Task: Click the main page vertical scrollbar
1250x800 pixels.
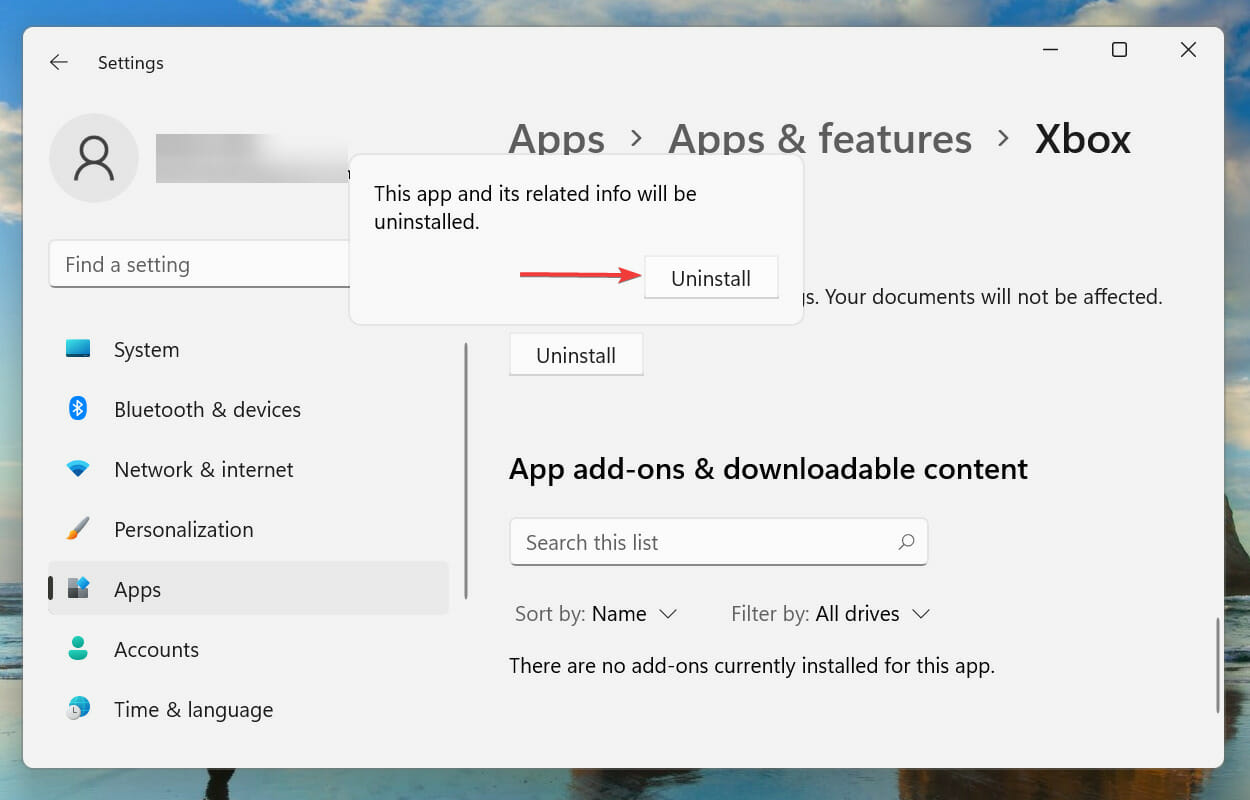Action: point(1217,665)
